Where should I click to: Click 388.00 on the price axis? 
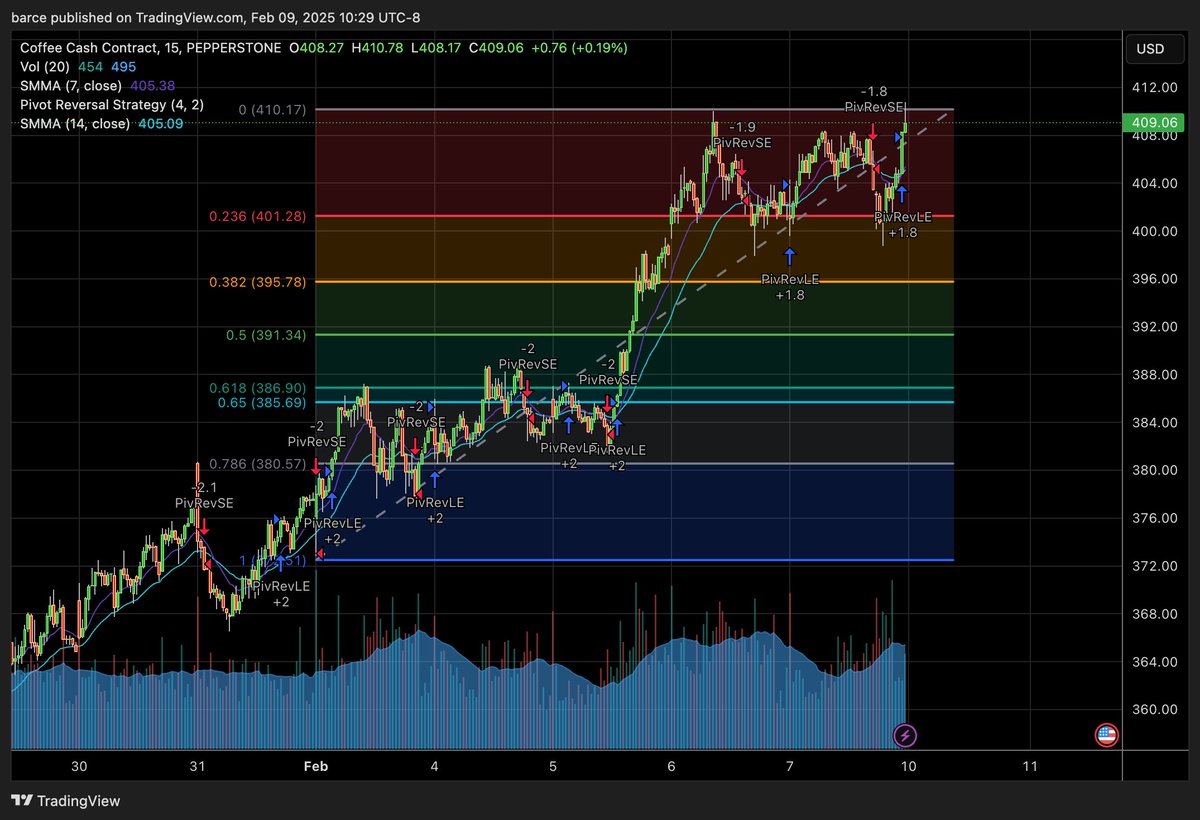[1155, 375]
